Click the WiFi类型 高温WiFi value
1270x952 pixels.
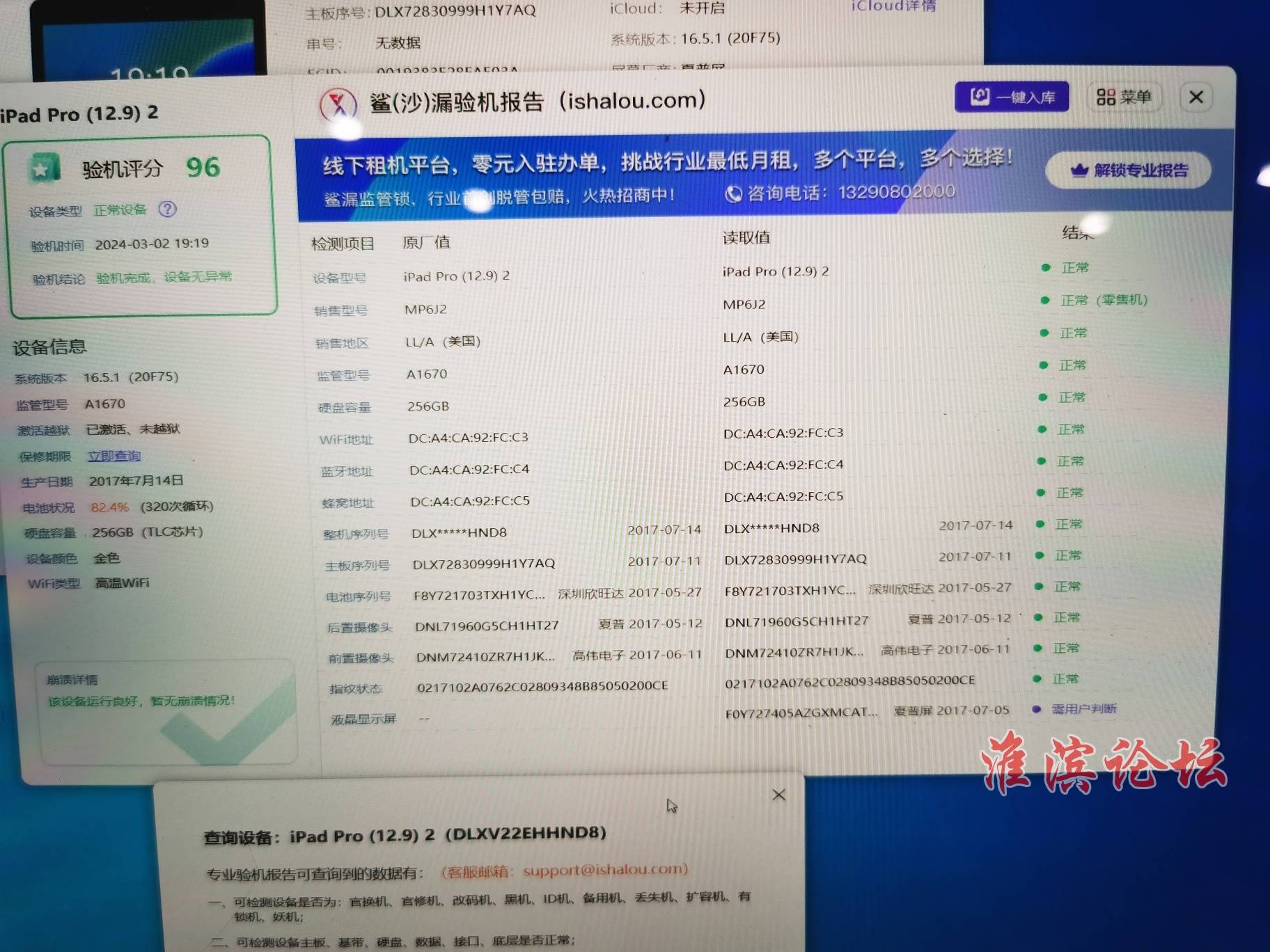tap(123, 583)
